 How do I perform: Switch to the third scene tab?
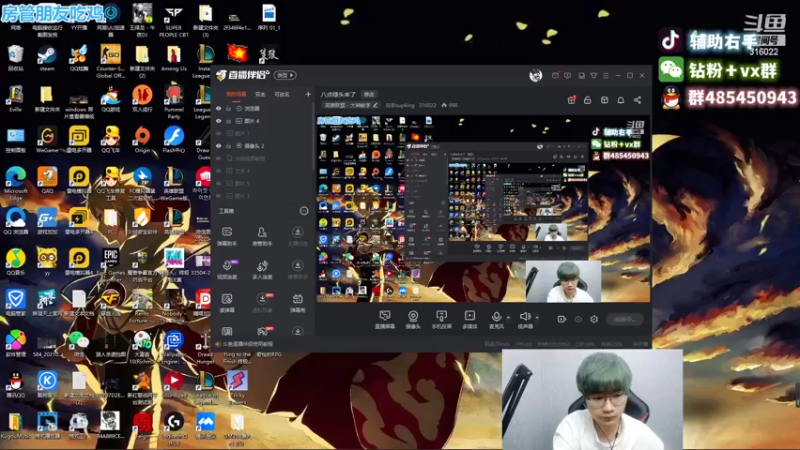click(282, 94)
